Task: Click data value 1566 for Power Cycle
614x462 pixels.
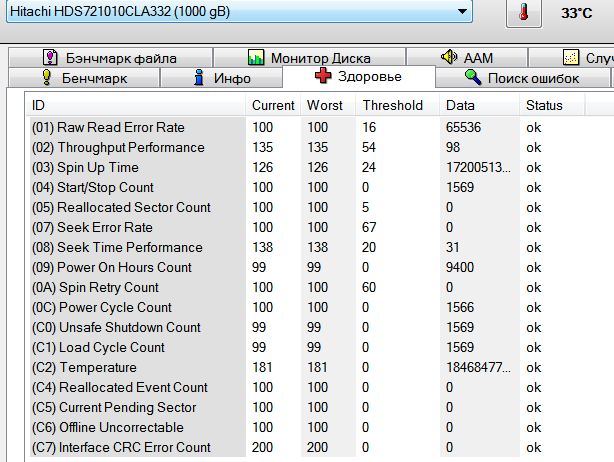Action: (x=460, y=307)
